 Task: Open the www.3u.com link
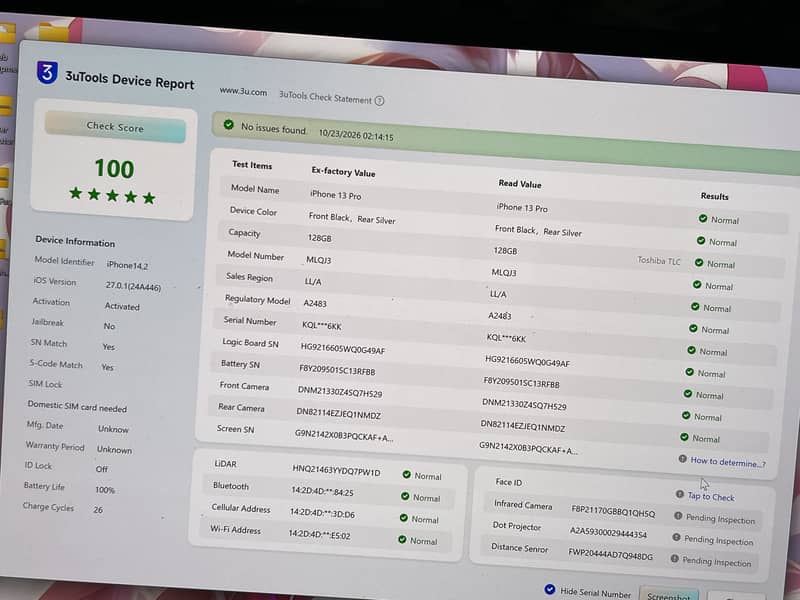click(x=243, y=92)
